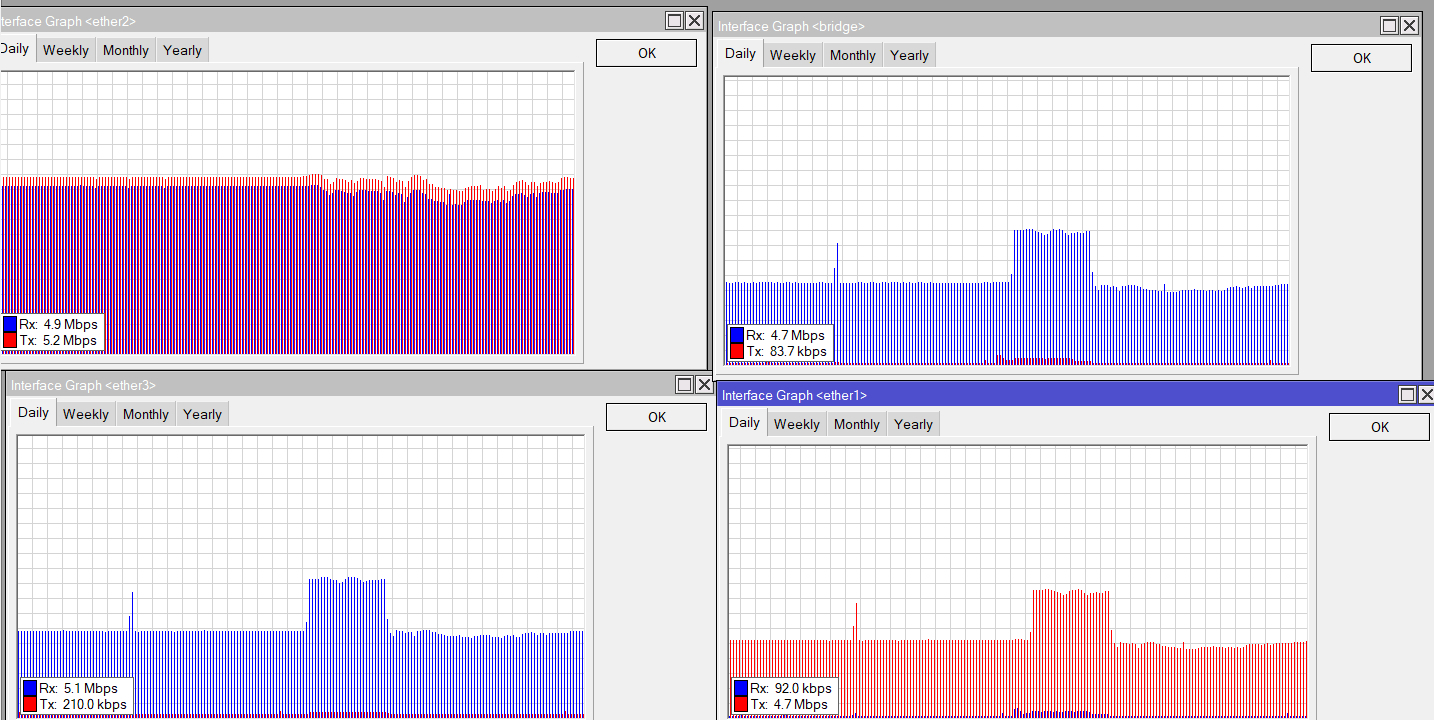The width and height of the screenshot is (1434, 720).
Task: Open Monthly tab in bridge graph window
Action: click(852, 55)
